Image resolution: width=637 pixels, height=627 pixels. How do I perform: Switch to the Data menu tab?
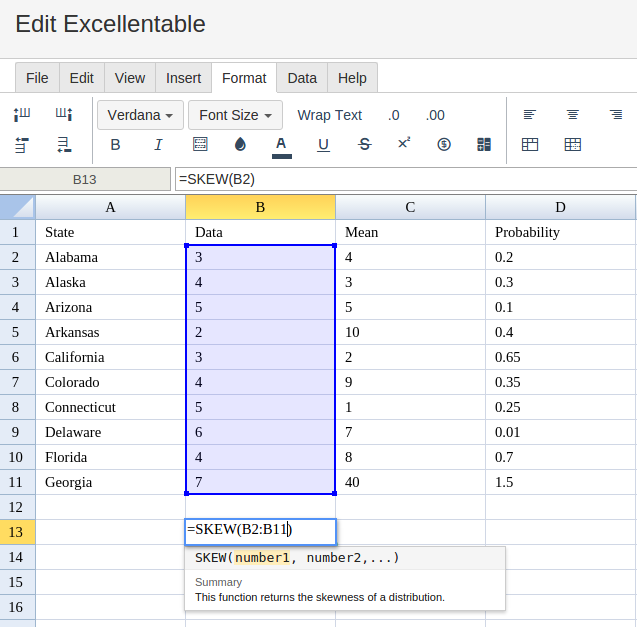[302, 78]
